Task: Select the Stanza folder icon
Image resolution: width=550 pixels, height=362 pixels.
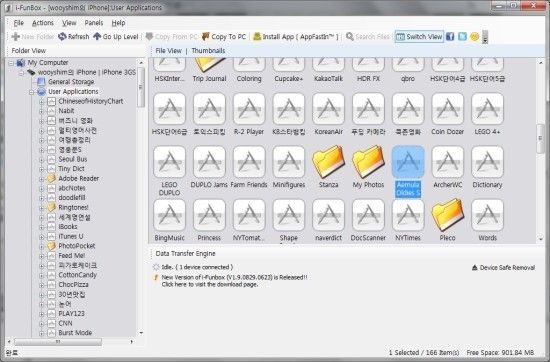Action: 328,162
